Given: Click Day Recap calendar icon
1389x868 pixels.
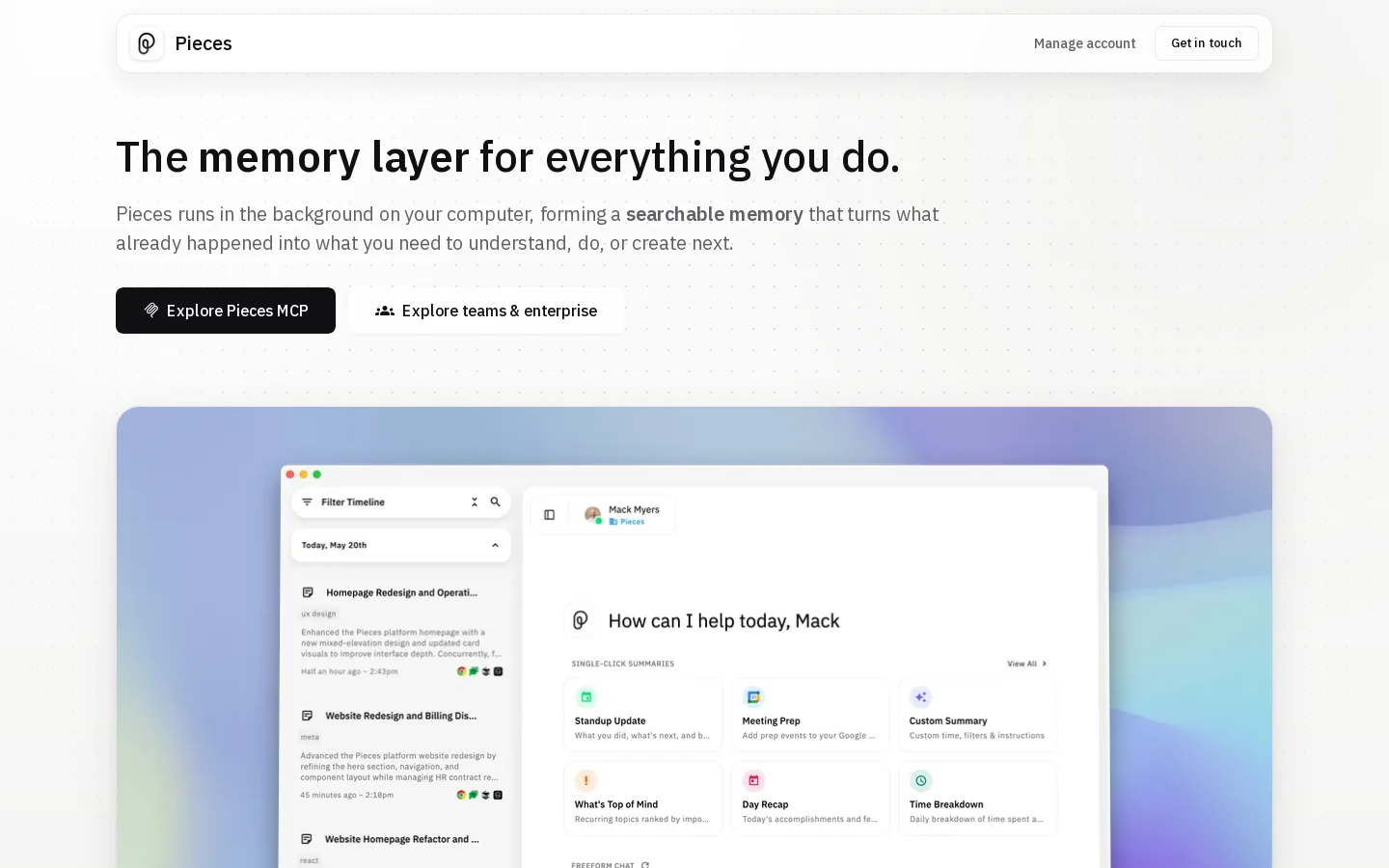Looking at the screenshot, I should pos(753,780).
